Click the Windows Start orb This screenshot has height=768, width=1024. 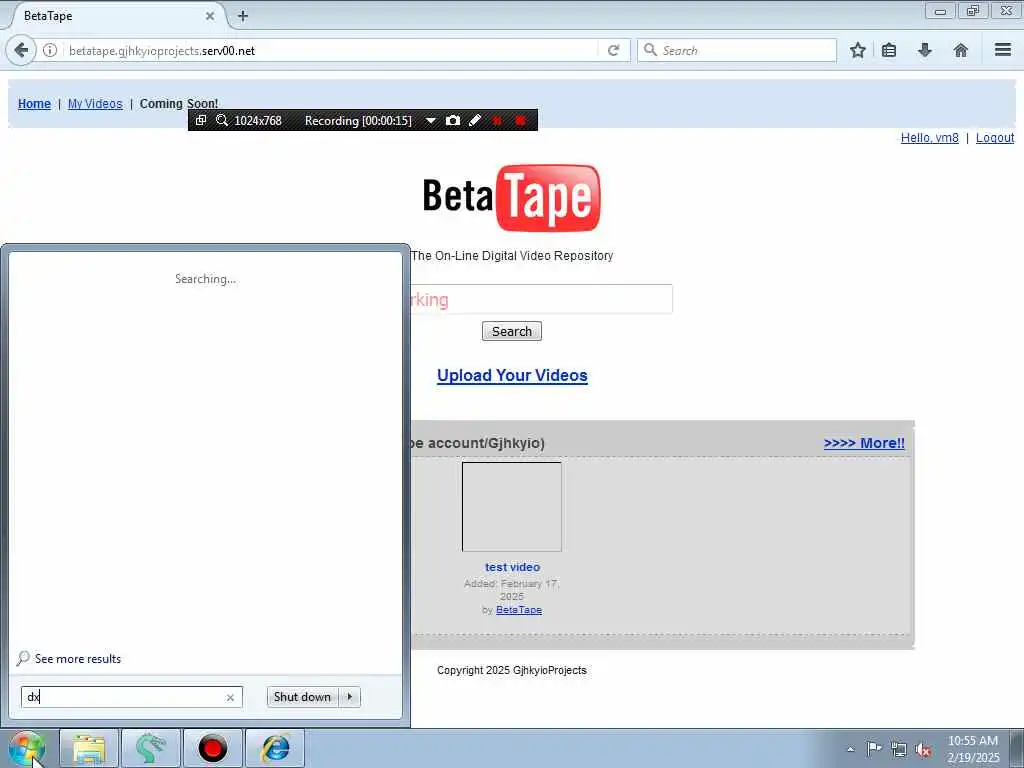[26, 748]
